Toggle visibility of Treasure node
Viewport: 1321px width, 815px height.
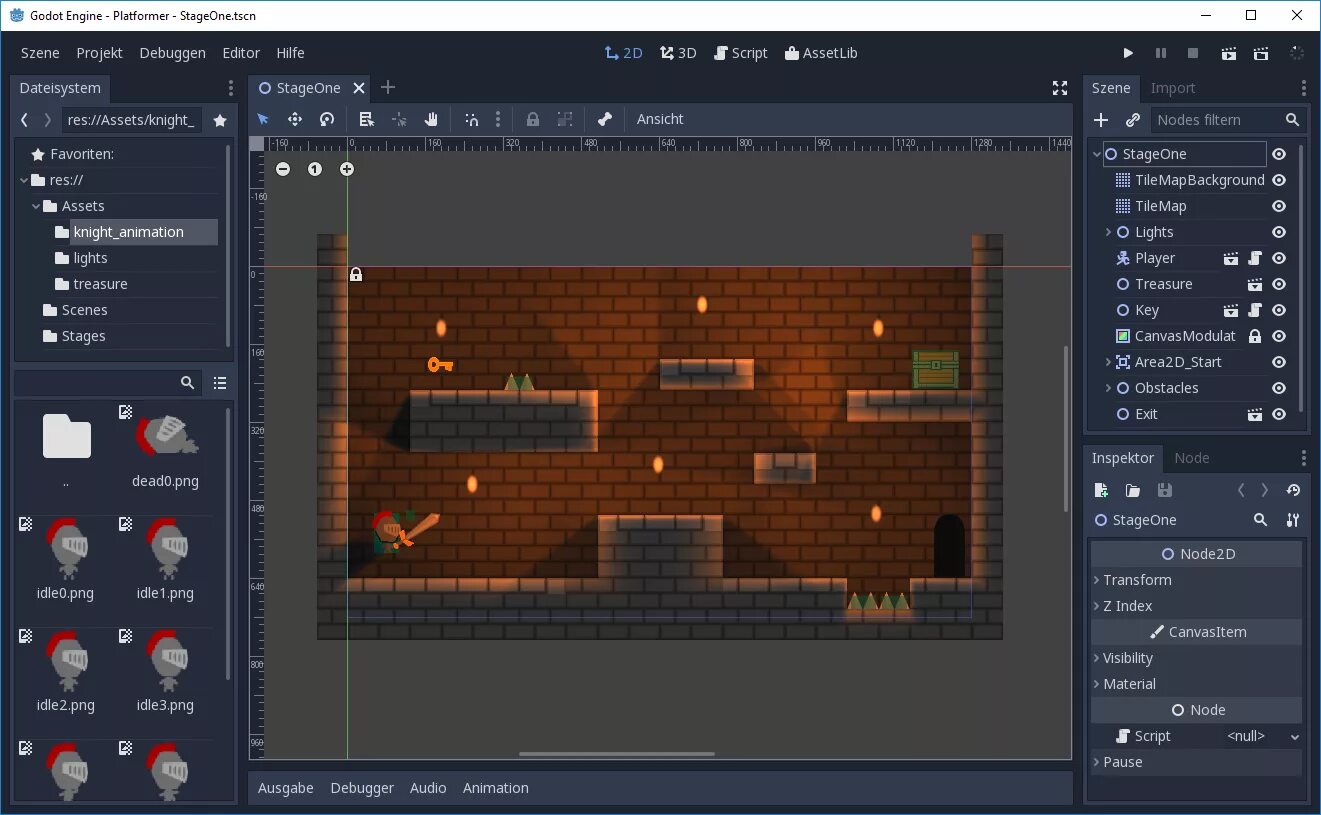pos(1278,284)
